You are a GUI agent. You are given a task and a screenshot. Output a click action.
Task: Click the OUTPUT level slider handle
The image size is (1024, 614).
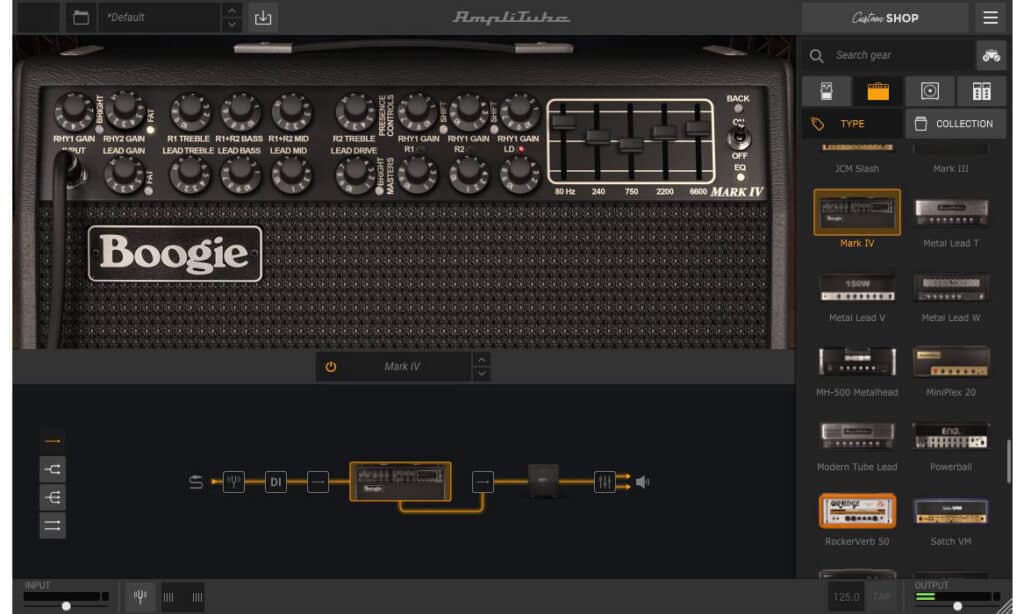tap(957, 606)
